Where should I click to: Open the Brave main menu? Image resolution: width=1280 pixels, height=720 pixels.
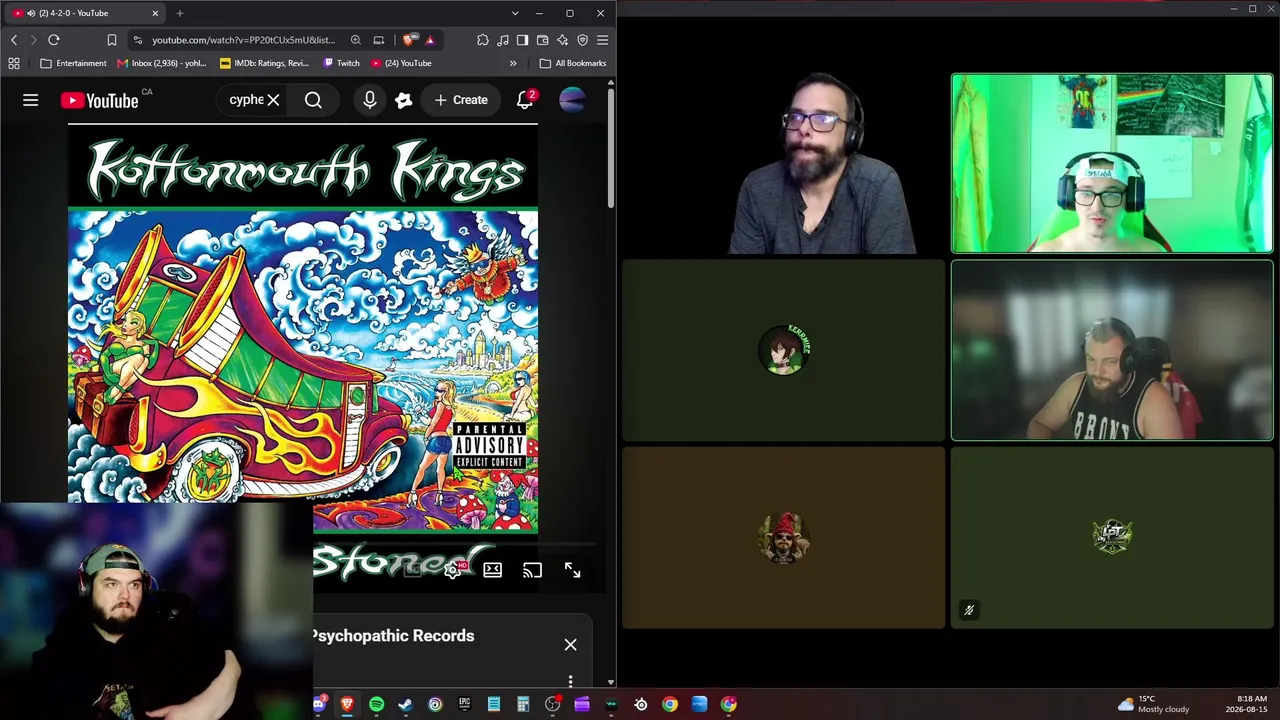pos(602,40)
